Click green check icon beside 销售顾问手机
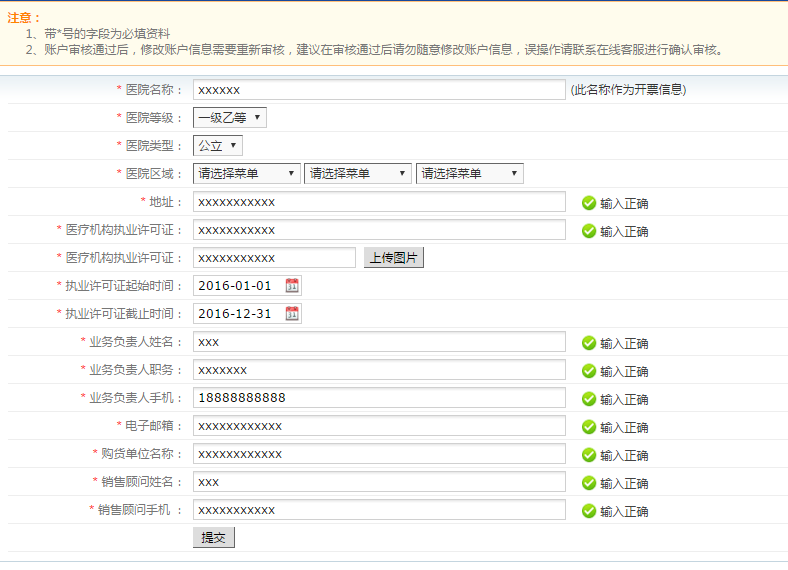Viewport: 788px width, 570px height. (589, 511)
